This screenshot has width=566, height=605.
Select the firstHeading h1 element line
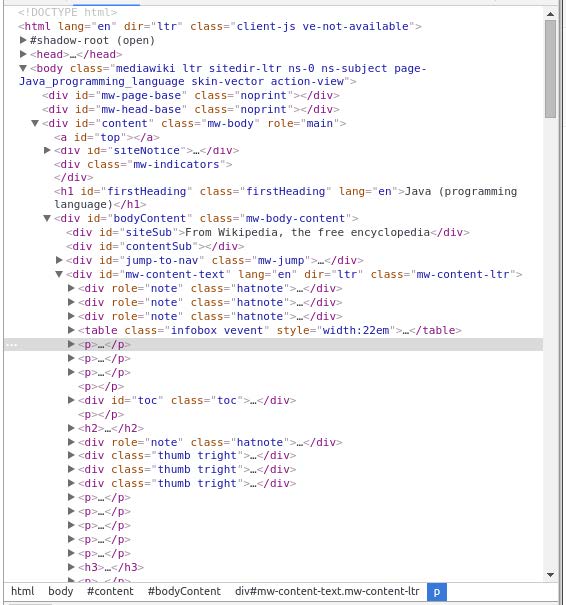286,198
